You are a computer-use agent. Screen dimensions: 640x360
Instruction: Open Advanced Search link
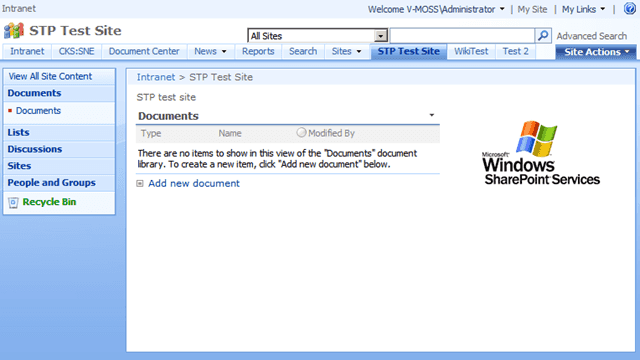[591, 36]
